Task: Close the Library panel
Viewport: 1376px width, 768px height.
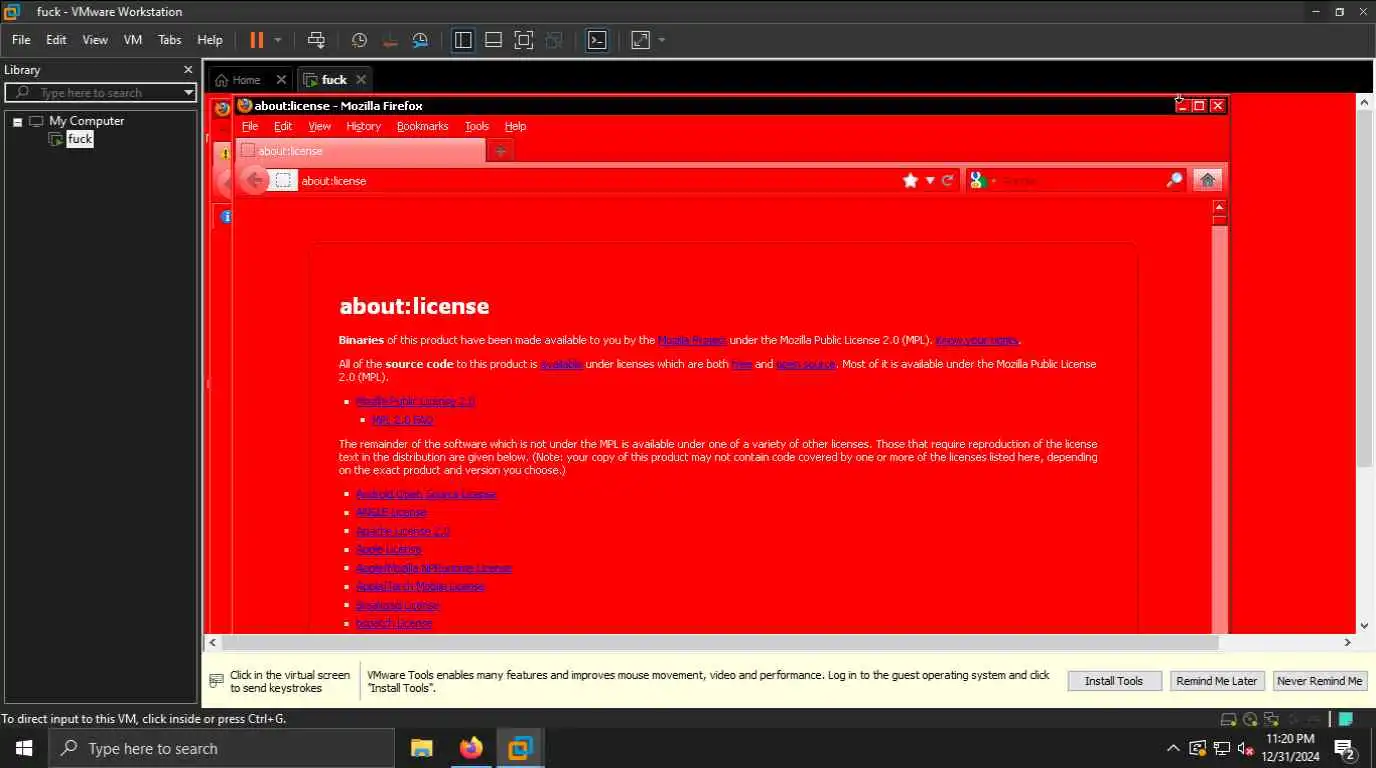Action: (x=188, y=70)
